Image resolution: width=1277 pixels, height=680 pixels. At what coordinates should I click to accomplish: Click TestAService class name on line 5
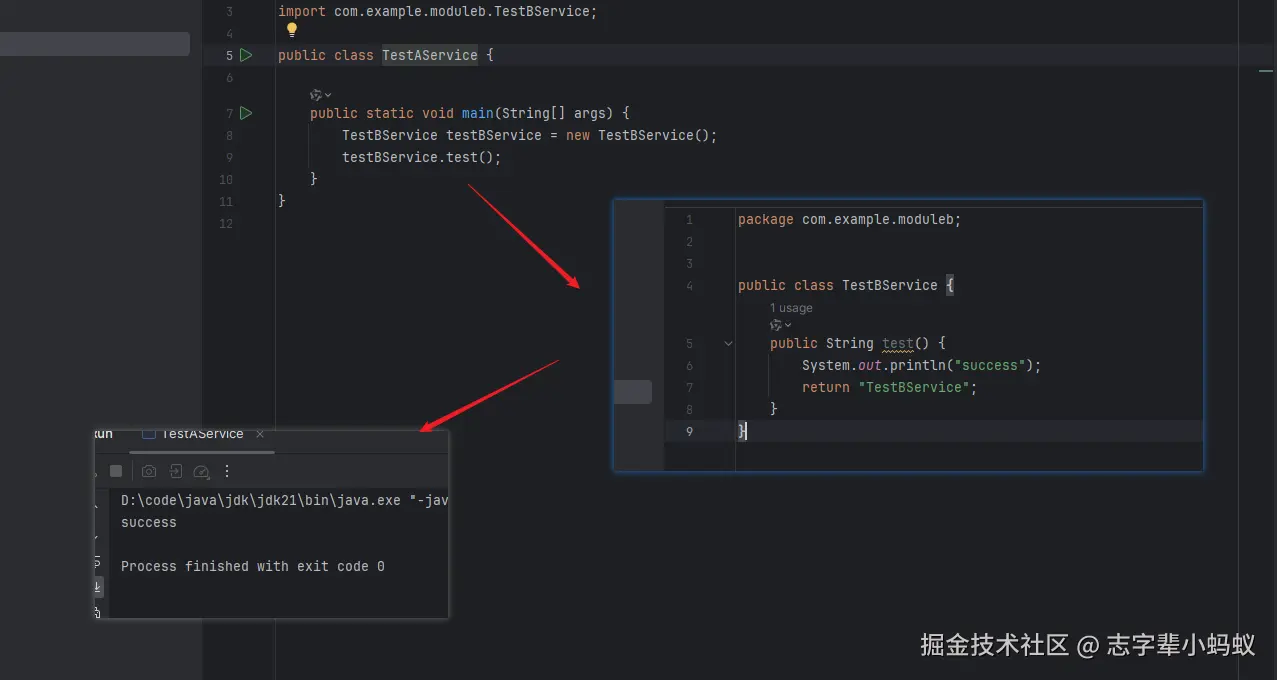430,55
